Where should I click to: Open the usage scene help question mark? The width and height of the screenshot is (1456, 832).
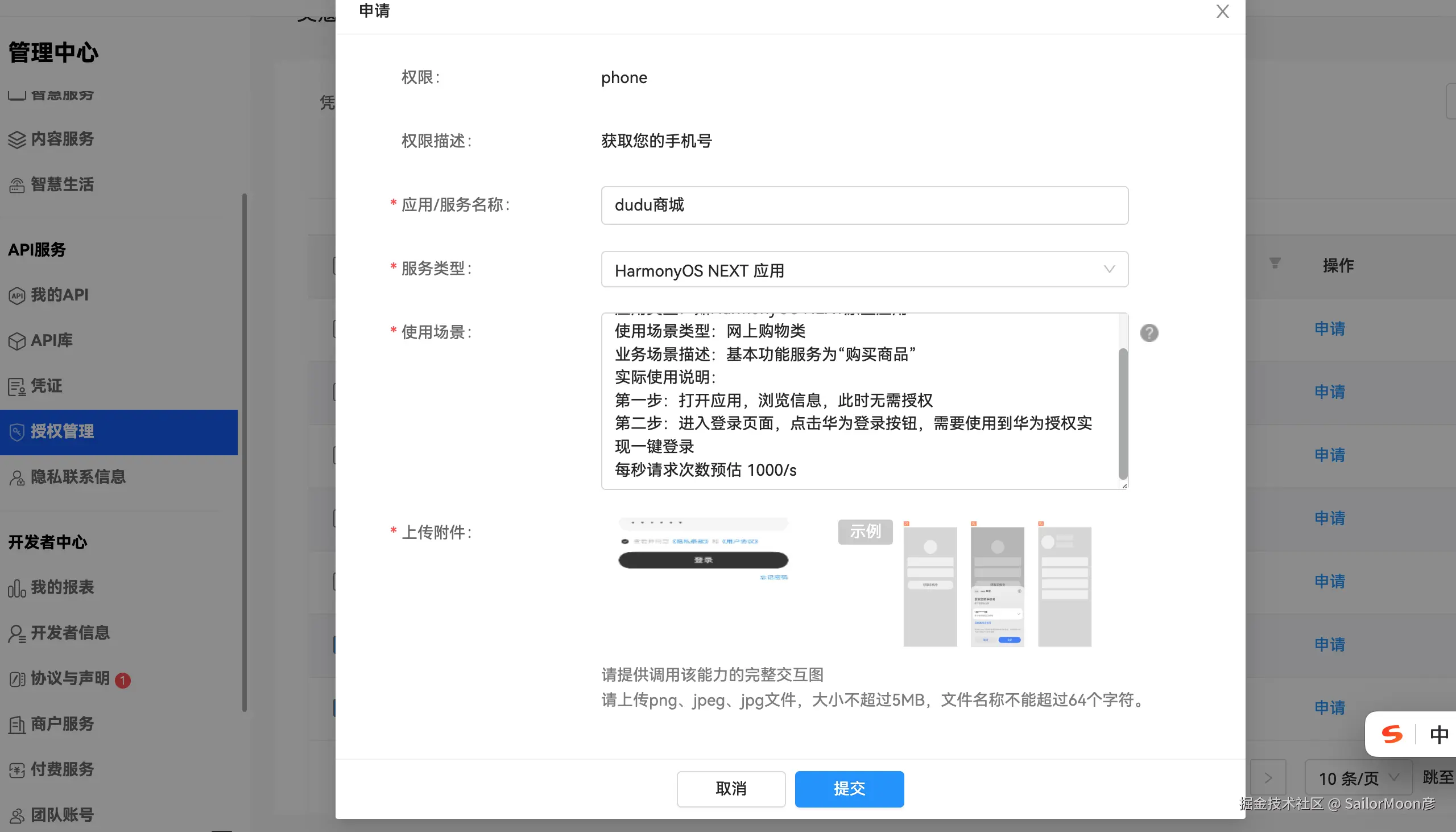pyautogui.click(x=1148, y=332)
